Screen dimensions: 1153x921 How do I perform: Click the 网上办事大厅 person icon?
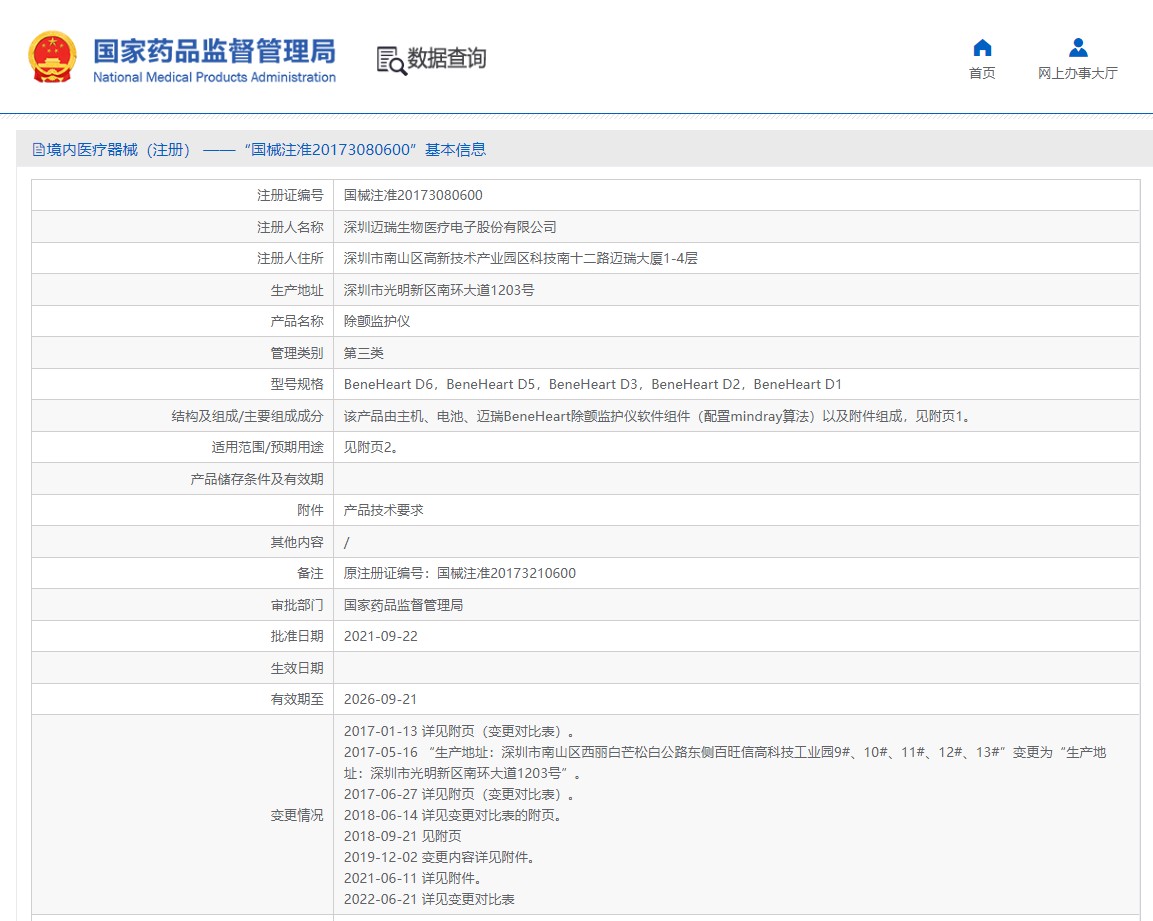tap(1077, 48)
